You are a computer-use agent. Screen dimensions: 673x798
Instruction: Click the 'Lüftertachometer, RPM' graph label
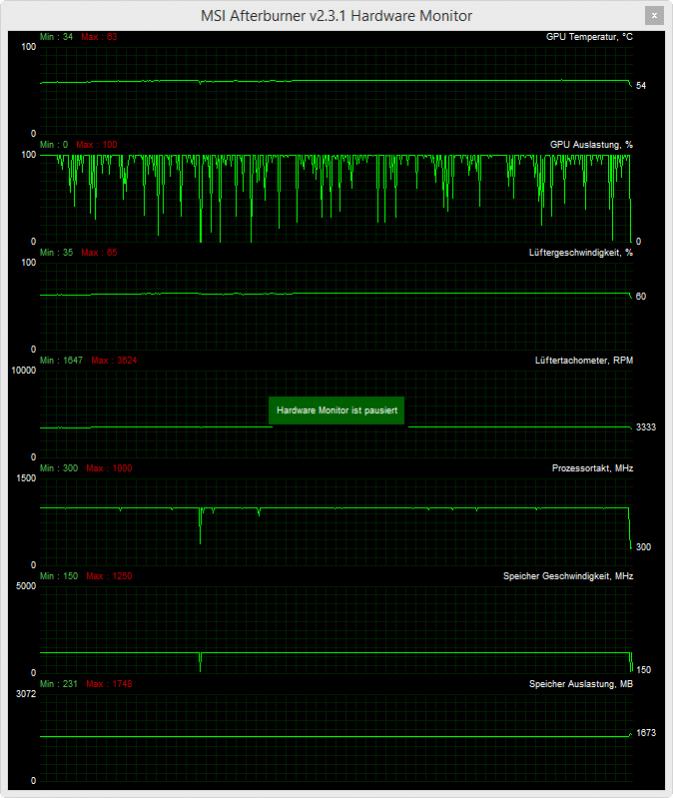click(584, 360)
